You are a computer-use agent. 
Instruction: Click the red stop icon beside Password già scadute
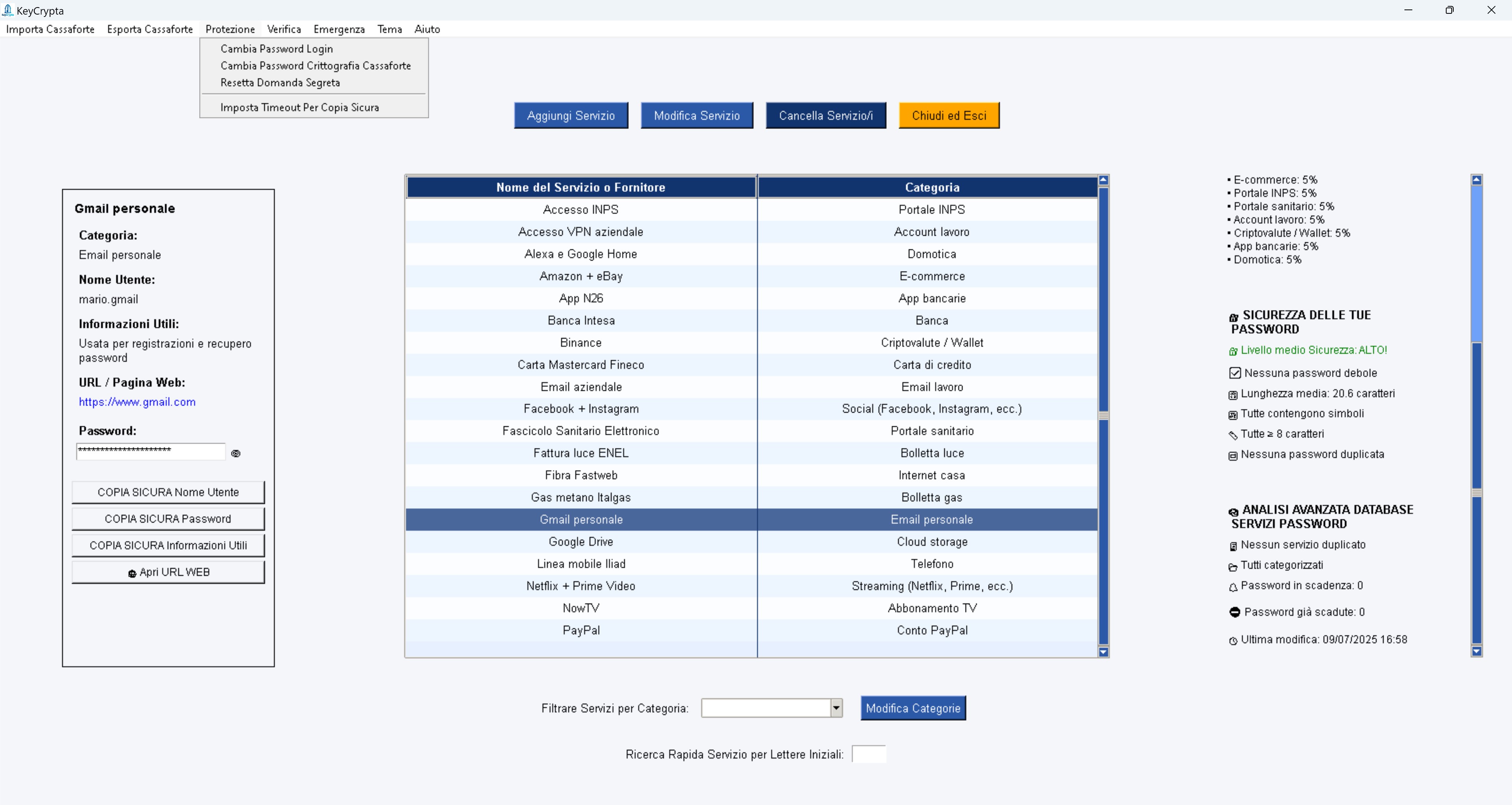(1235, 612)
